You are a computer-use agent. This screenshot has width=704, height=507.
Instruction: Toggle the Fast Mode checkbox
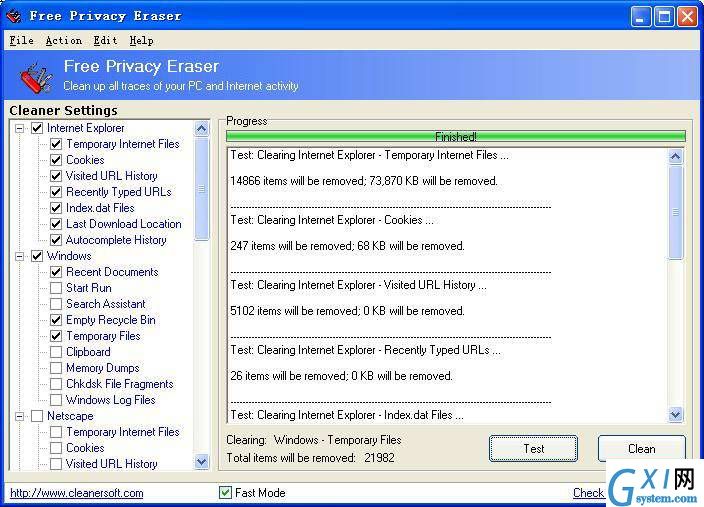click(225, 493)
